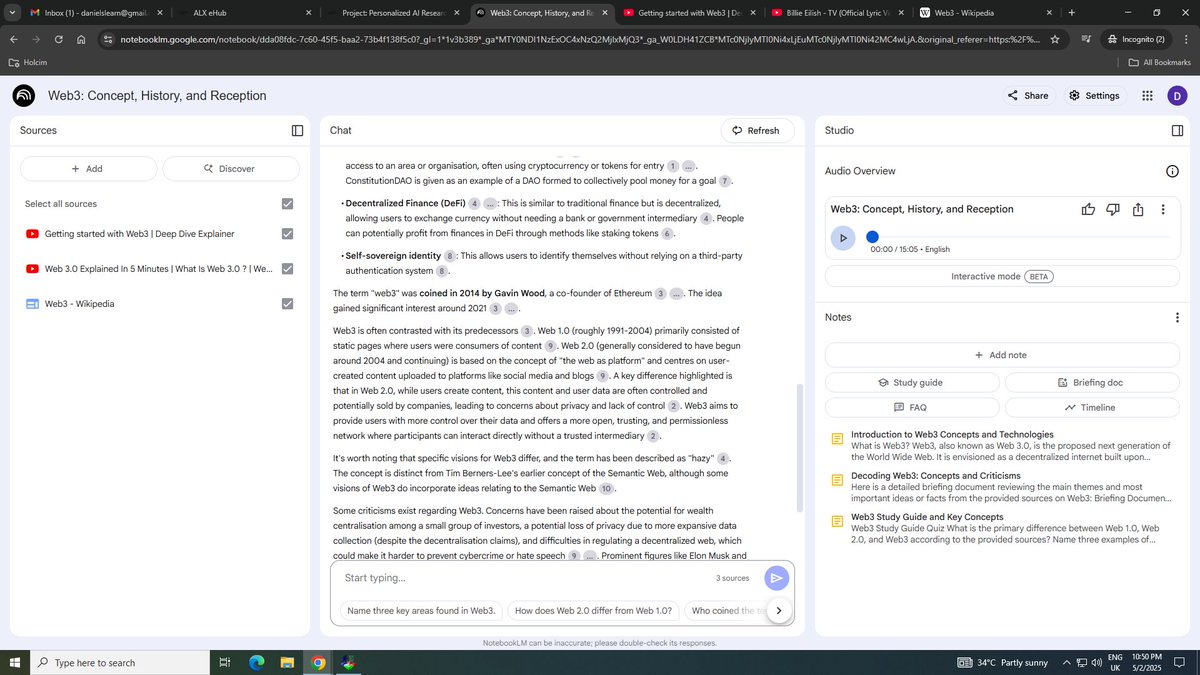Go back in browser history
This screenshot has height=675, width=1200.
pyautogui.click(x=14, y=39)
